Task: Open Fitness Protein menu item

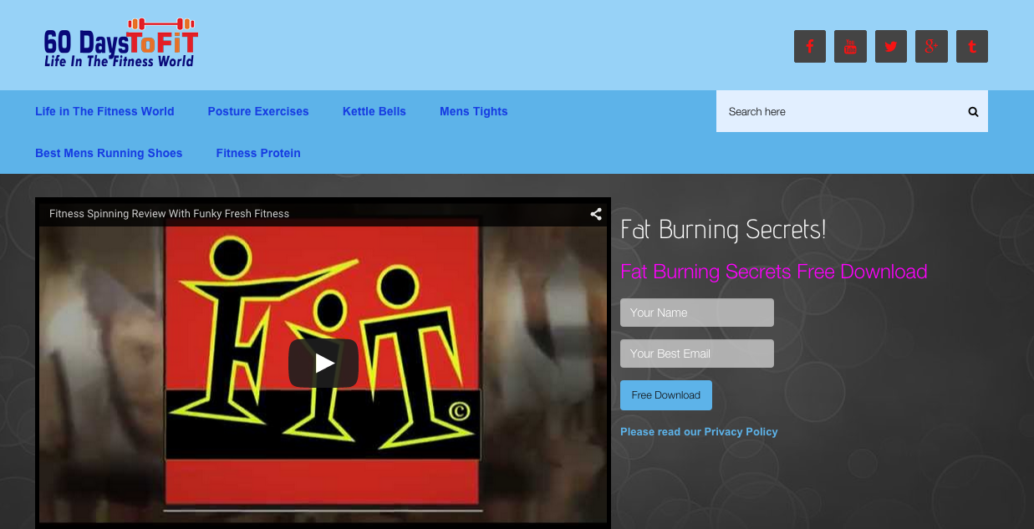Action: (258, 153)
